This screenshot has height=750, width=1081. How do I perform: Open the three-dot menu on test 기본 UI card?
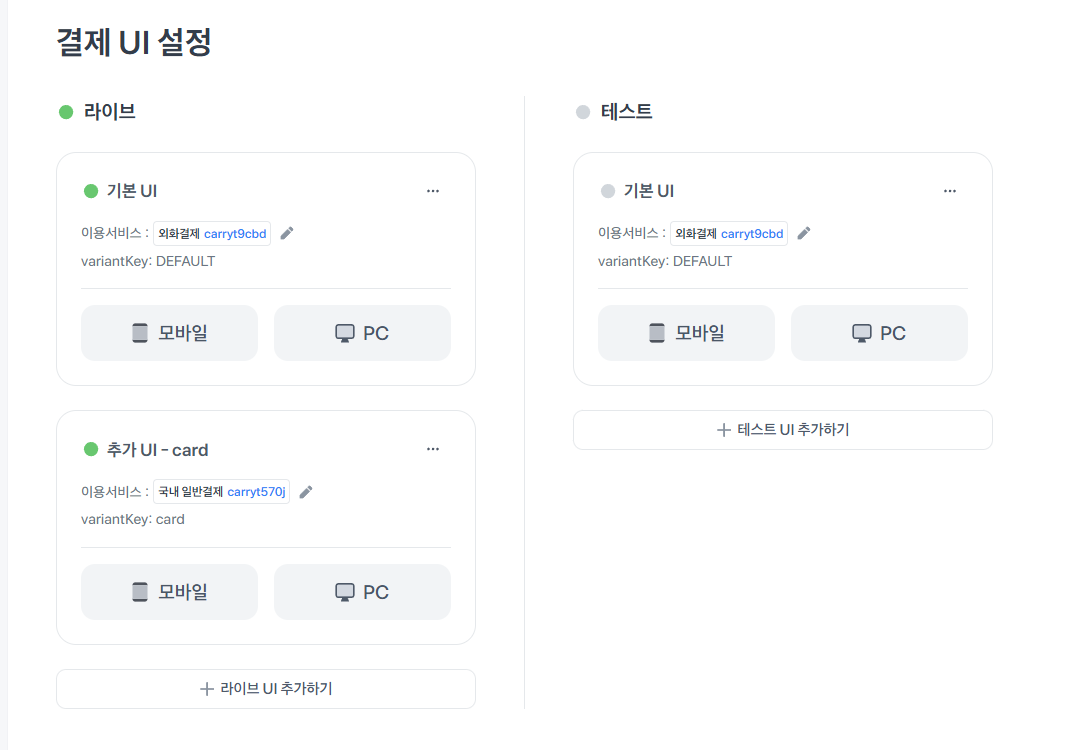pyautogui.click(x=950, y=191)
